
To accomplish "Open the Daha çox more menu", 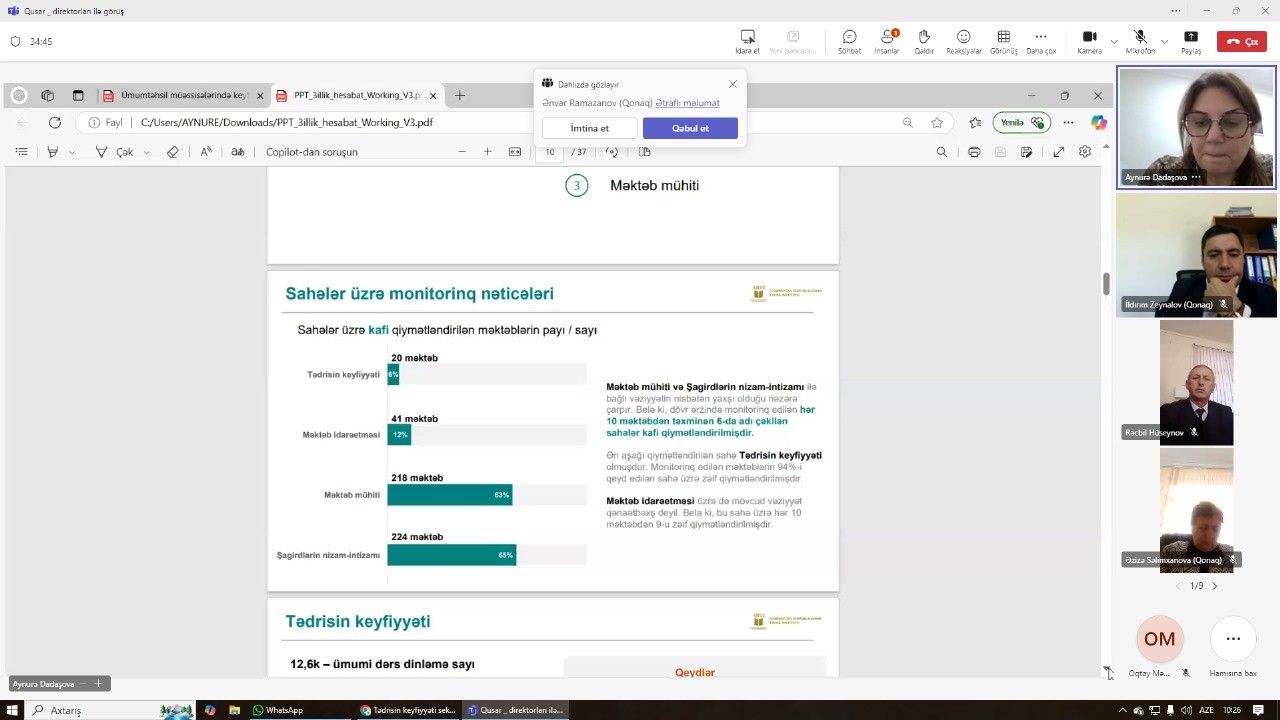I will tap(1040, 41).
